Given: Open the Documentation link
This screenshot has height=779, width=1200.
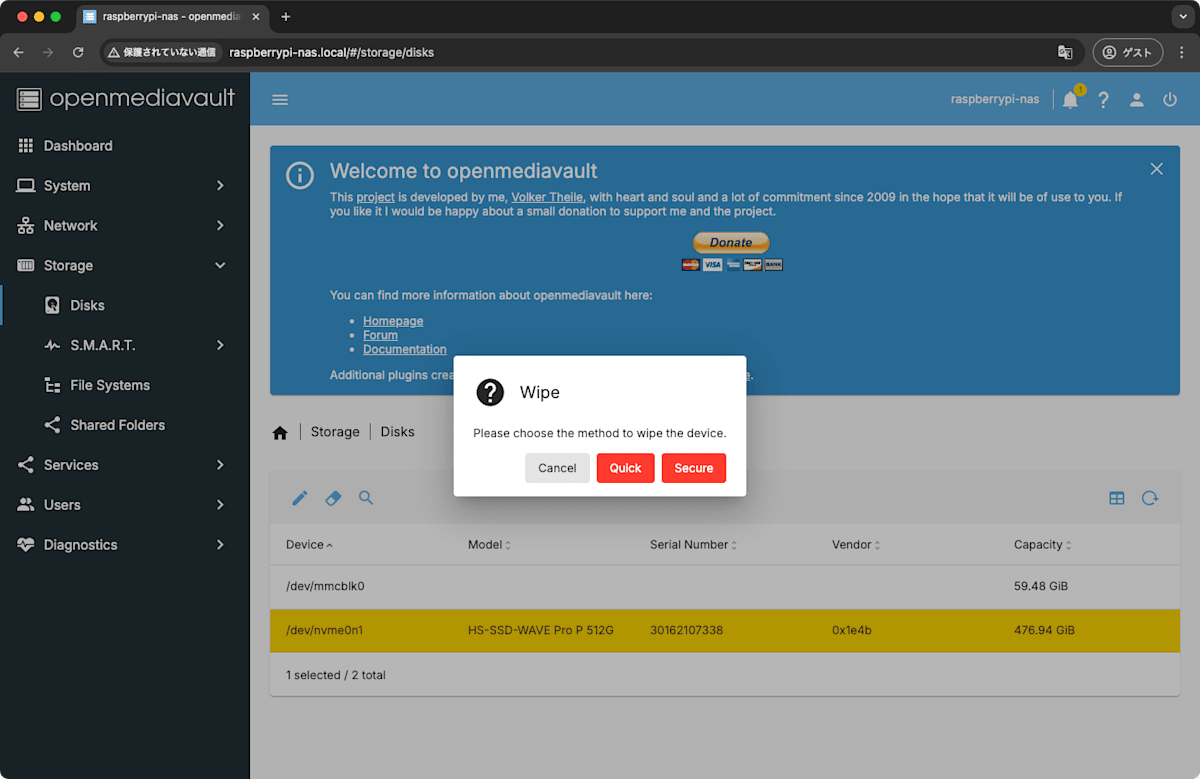Looking at the screenshot, I should click(405, 349).
